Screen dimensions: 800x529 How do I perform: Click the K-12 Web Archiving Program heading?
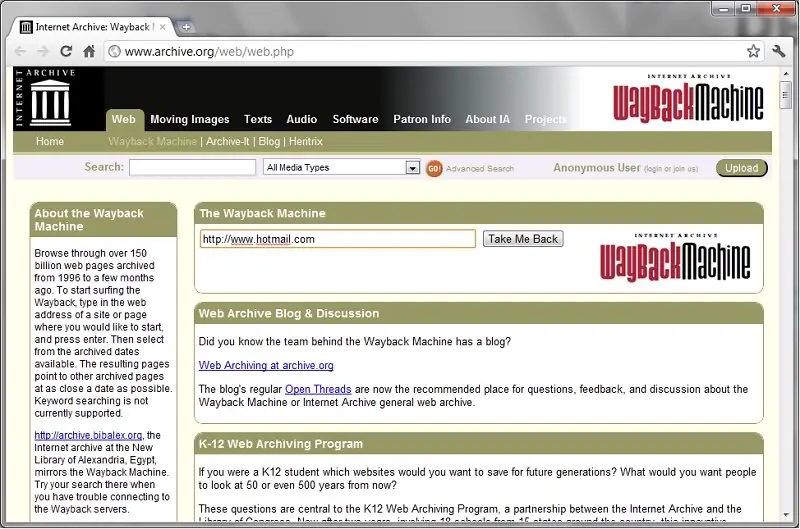click(281, 444)
